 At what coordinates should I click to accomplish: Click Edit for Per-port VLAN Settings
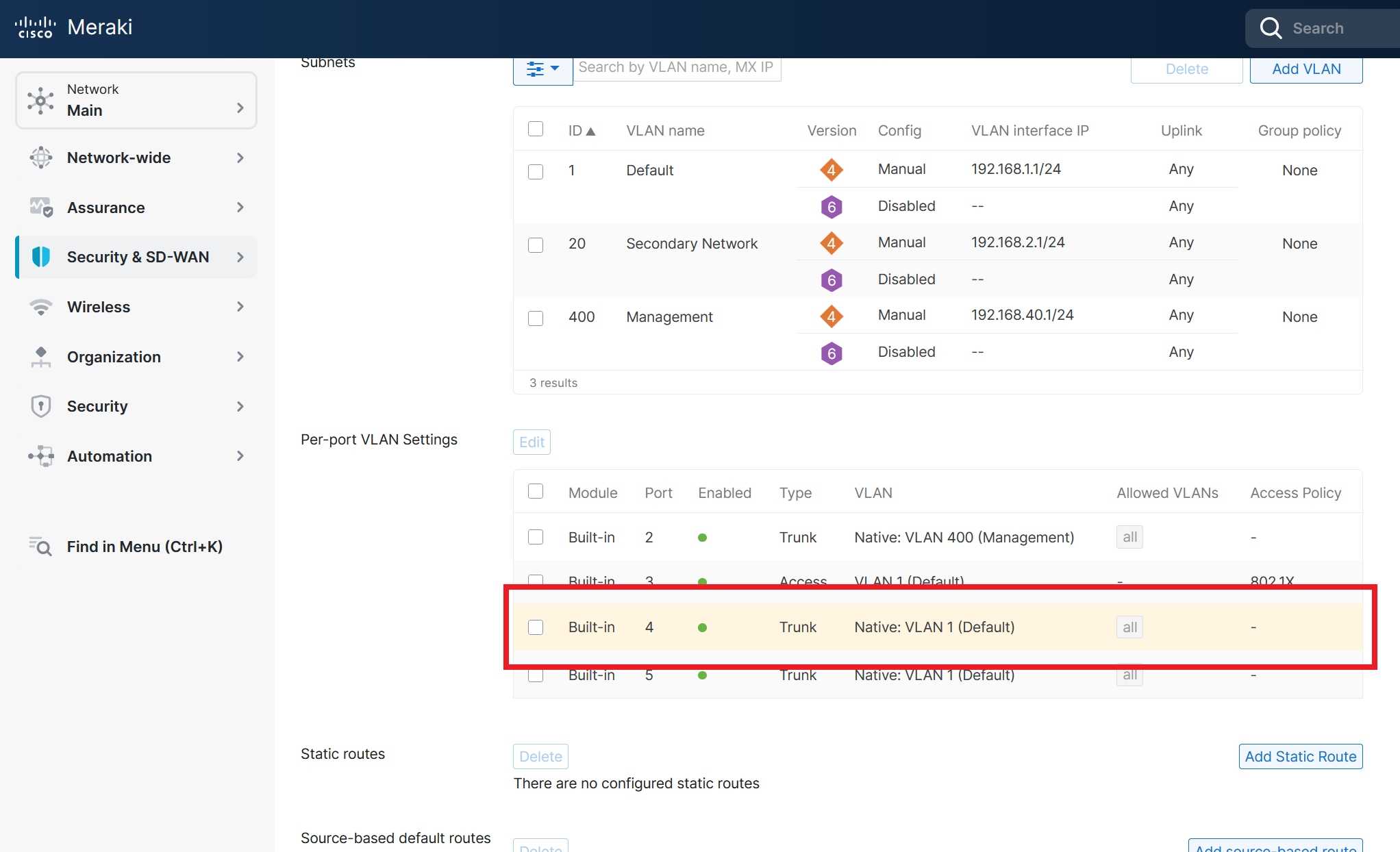(532, 442)
